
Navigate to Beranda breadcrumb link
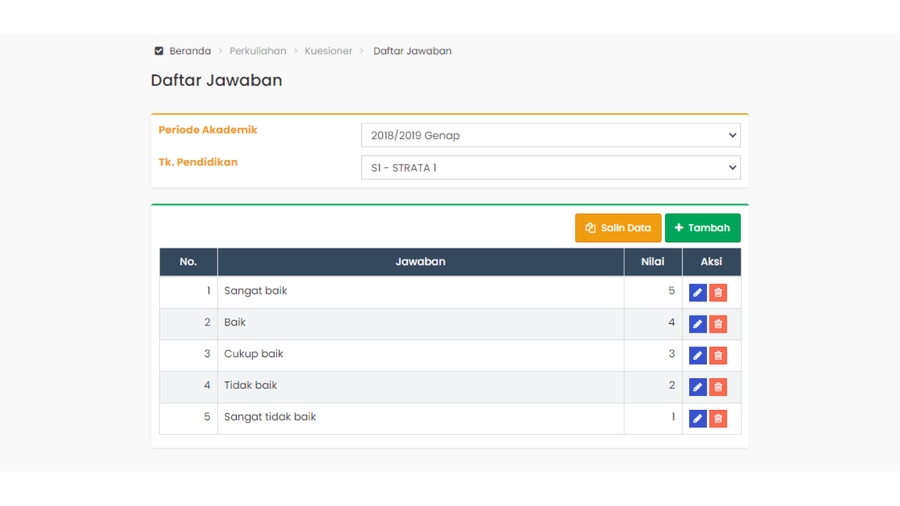(x=190, y=51)
